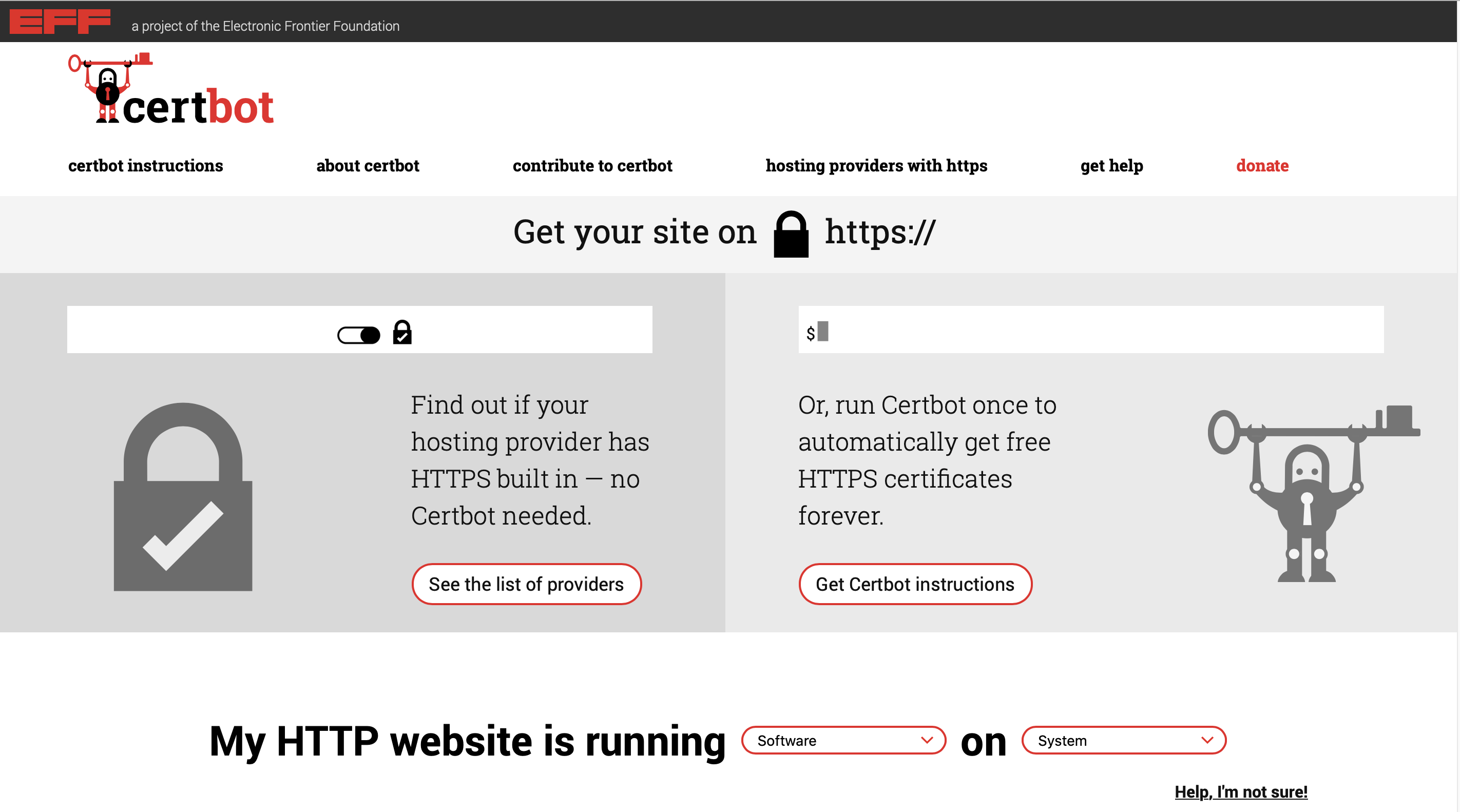Image resolution: width=1460 pixels, height=812 pixels.
Task: Click See the list of providers
Action: tap(526, 584)
